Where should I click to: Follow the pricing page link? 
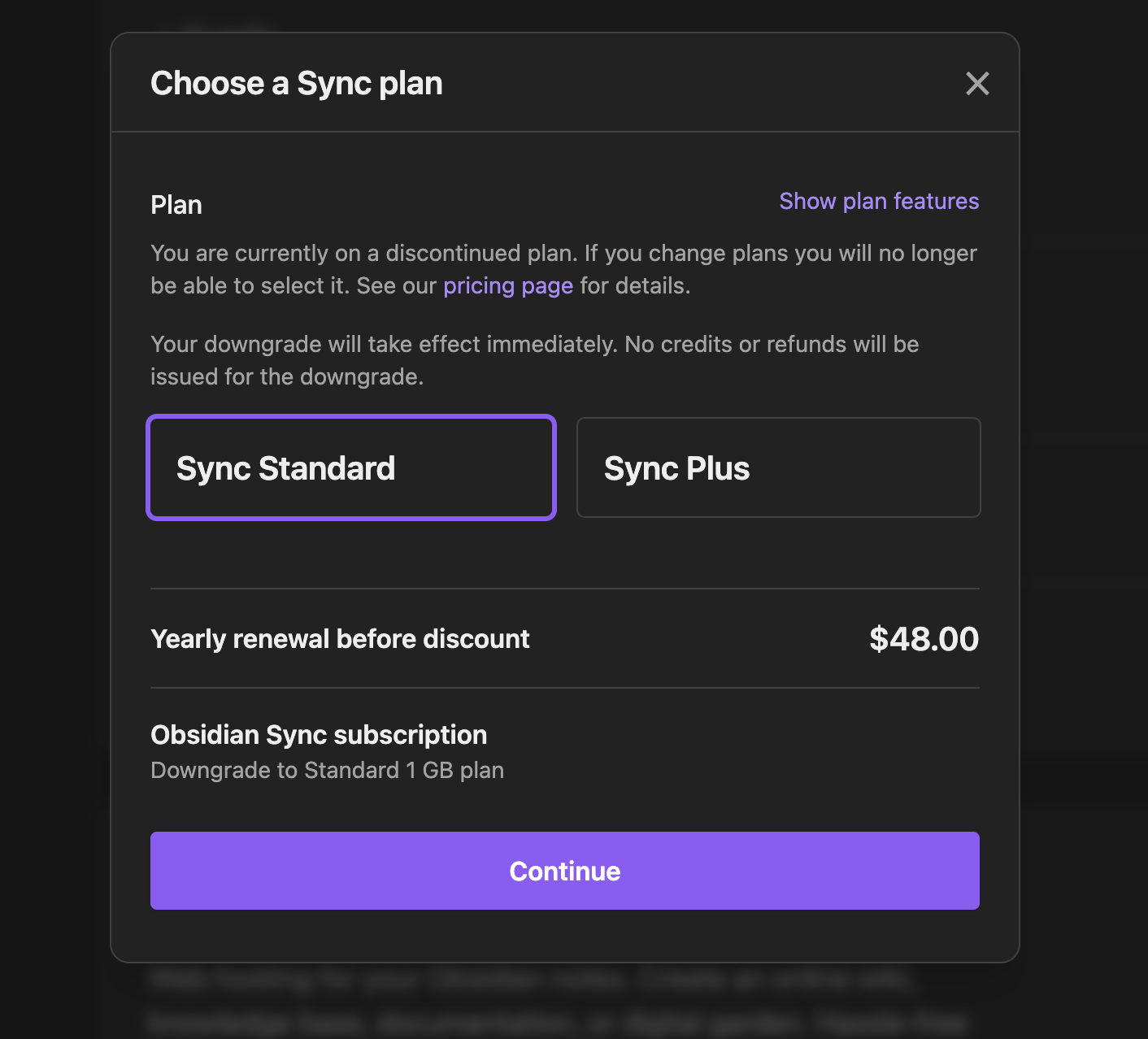(x=508, y=286)
